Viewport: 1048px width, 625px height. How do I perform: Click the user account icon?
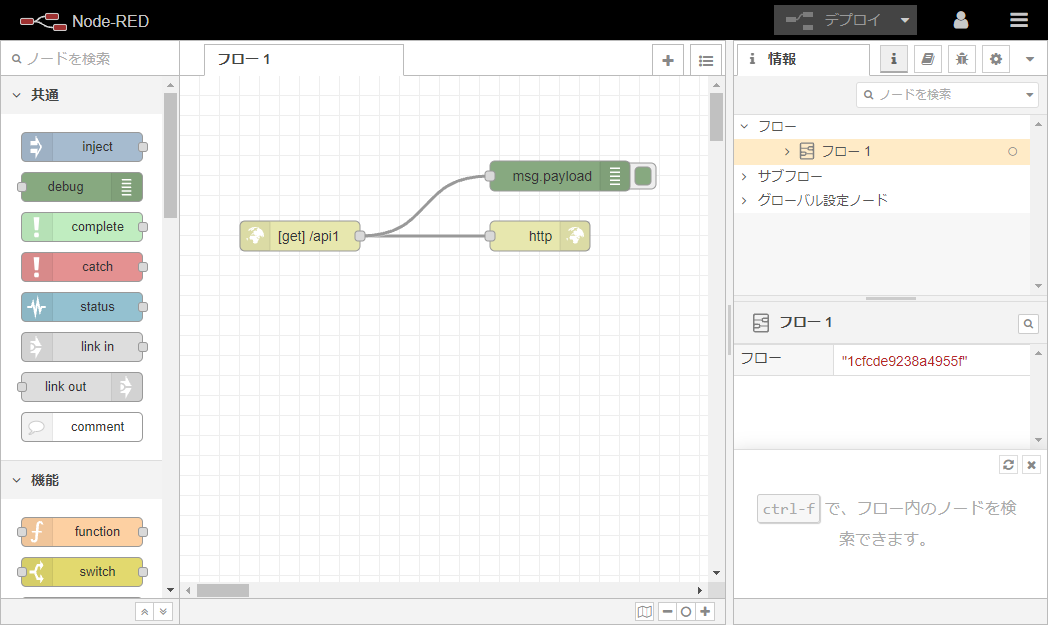[x=960, y=20]
